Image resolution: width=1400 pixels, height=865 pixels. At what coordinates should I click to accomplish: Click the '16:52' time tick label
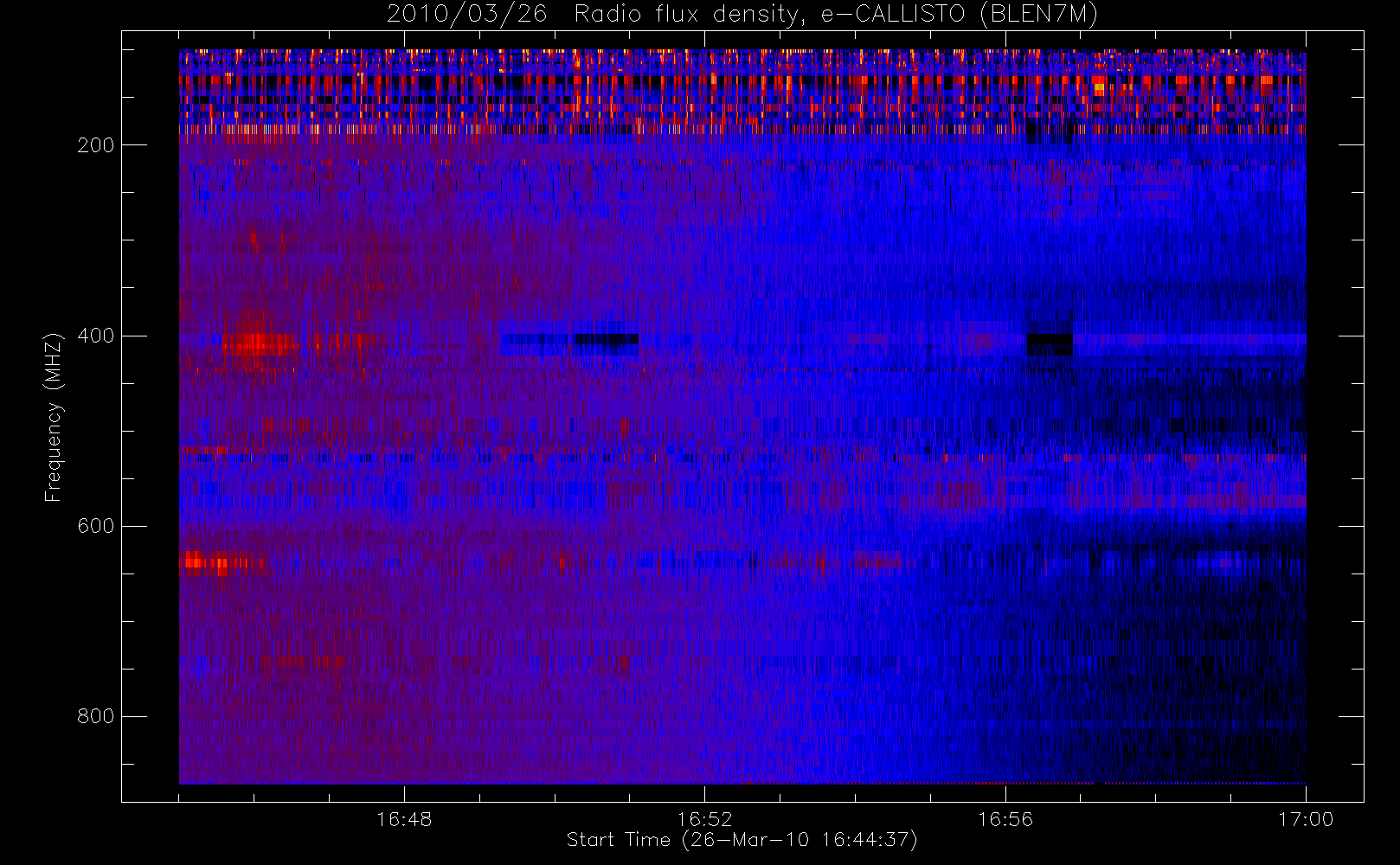[x=704, y=819]
